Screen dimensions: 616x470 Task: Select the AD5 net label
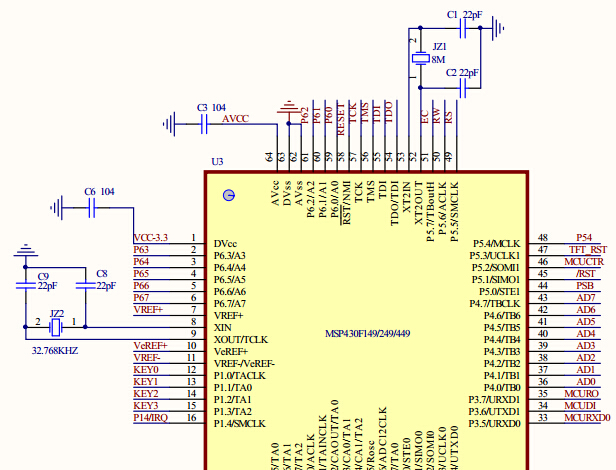tap(586, 322)
